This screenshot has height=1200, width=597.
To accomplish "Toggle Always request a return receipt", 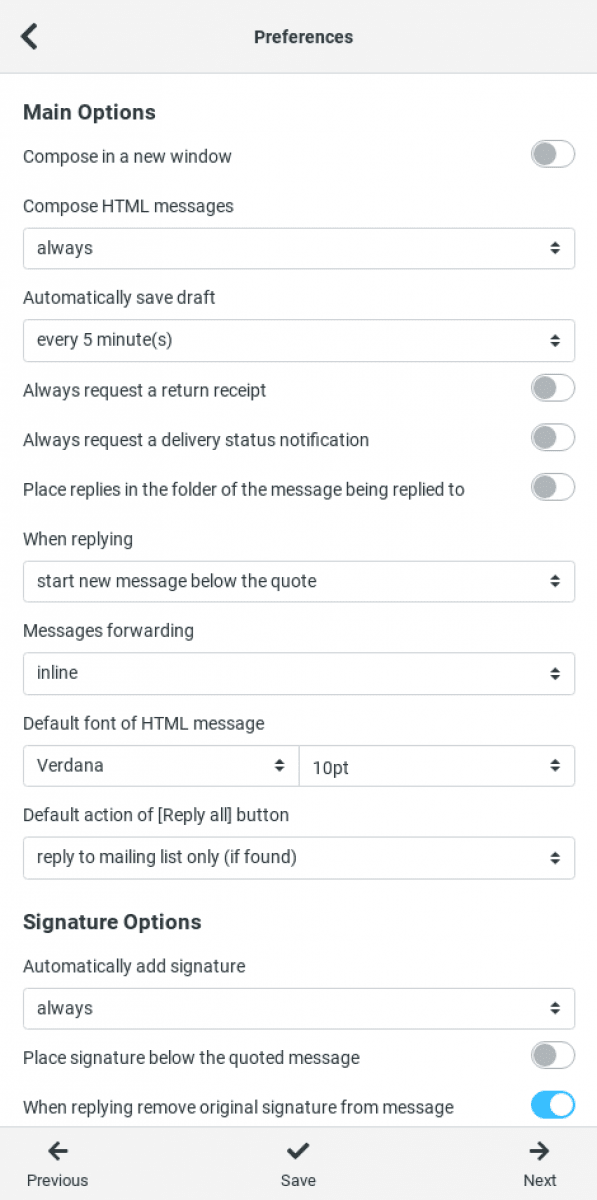I will 553,388.
